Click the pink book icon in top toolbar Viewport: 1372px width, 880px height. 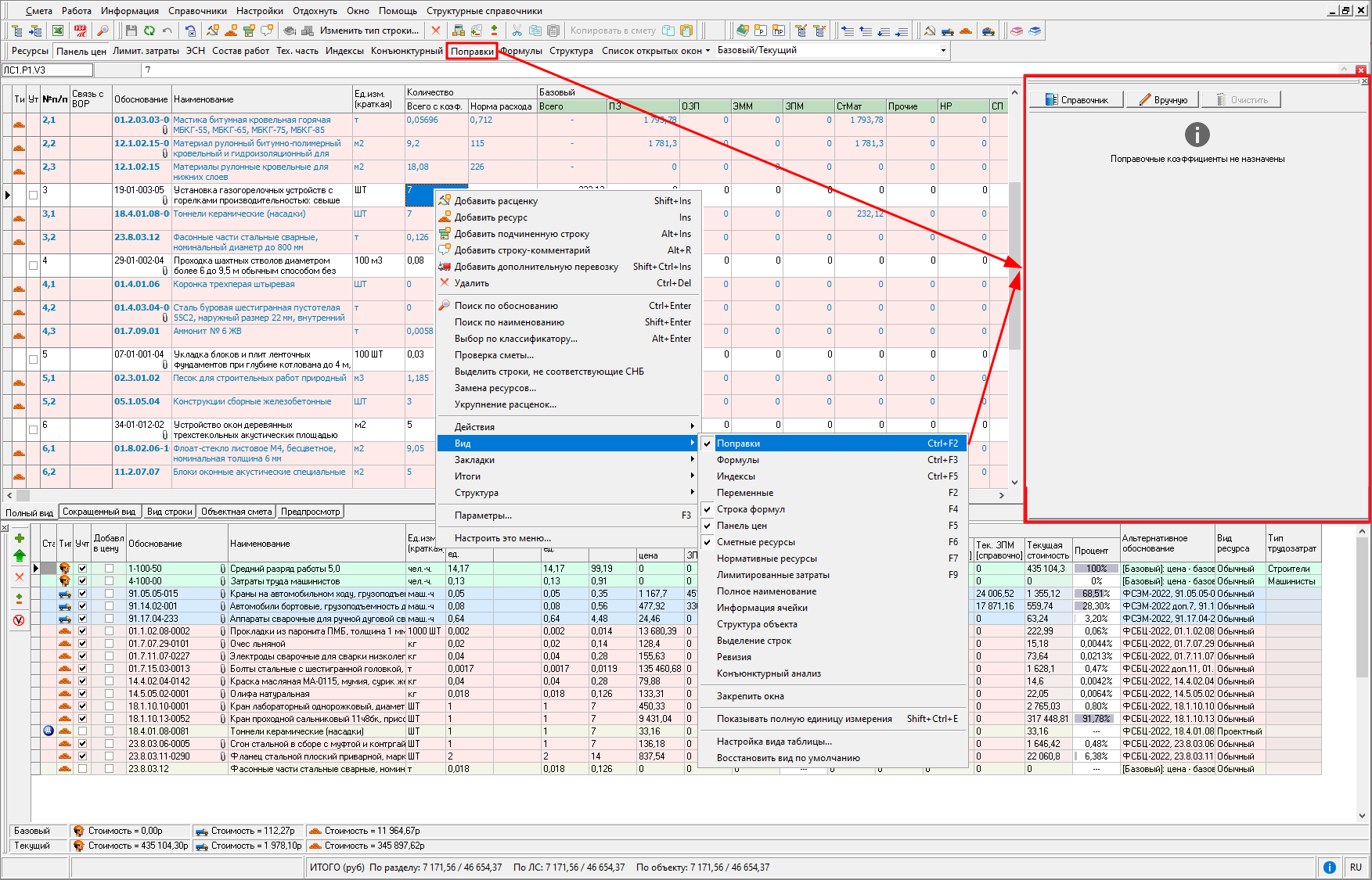[1016, 31]
